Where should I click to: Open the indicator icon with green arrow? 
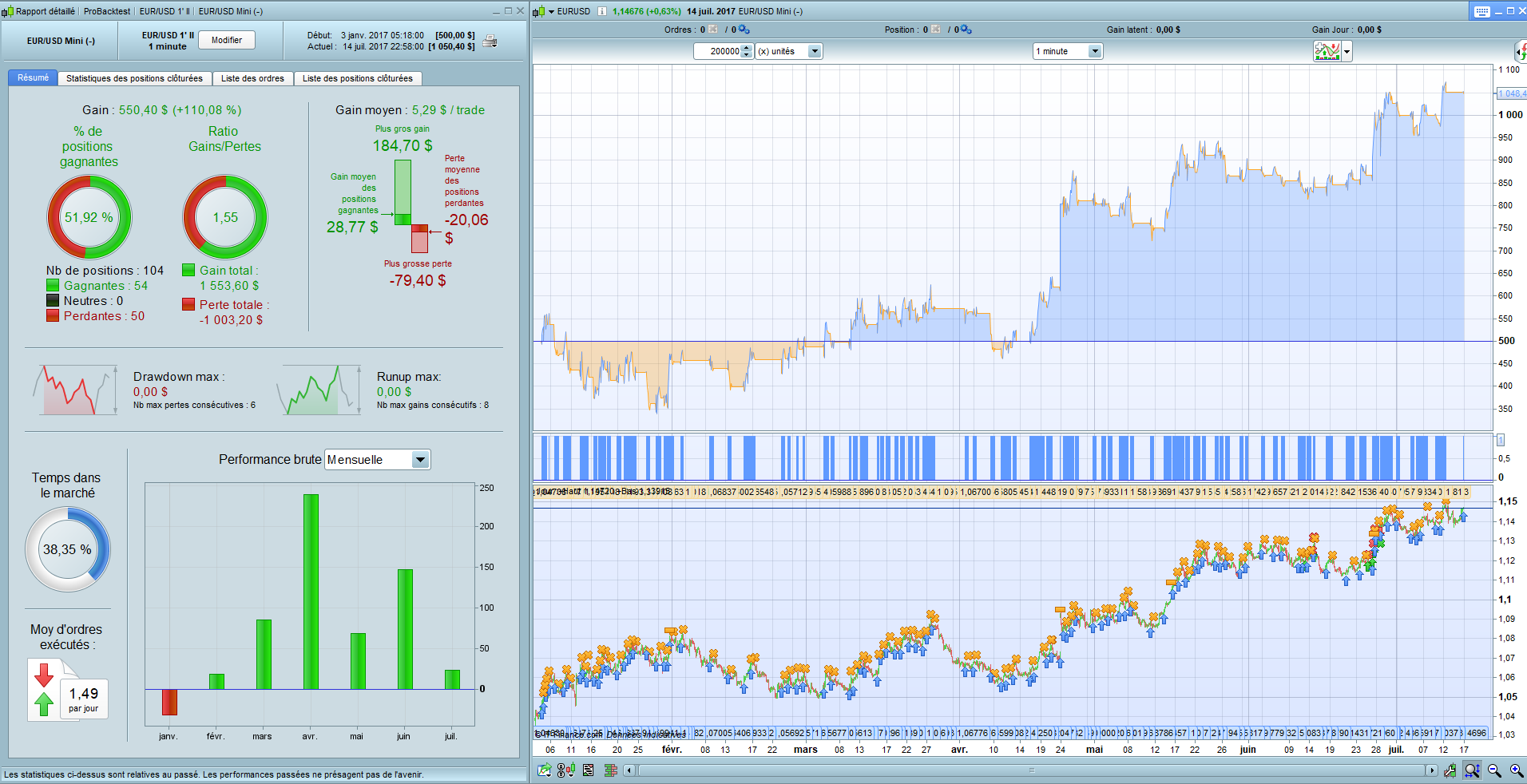point(545,770)
